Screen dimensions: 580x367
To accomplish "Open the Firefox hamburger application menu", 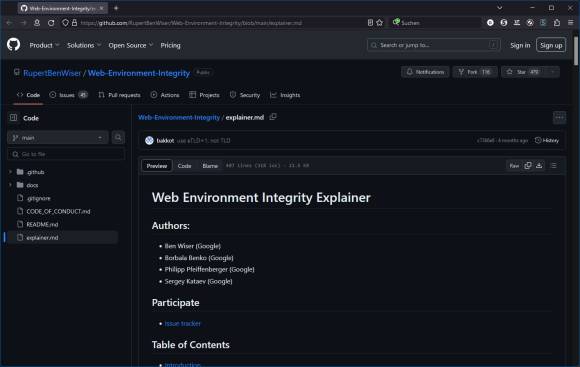I will tap(571, 23).
